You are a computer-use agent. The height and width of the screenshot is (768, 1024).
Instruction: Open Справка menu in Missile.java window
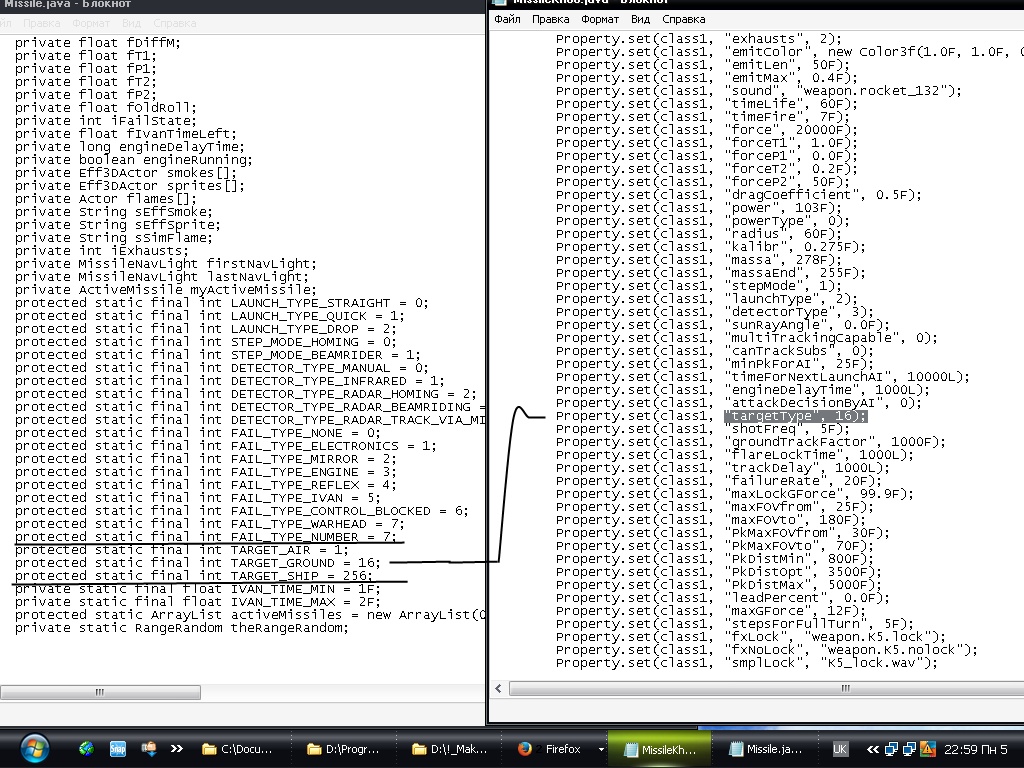[174, 23]
